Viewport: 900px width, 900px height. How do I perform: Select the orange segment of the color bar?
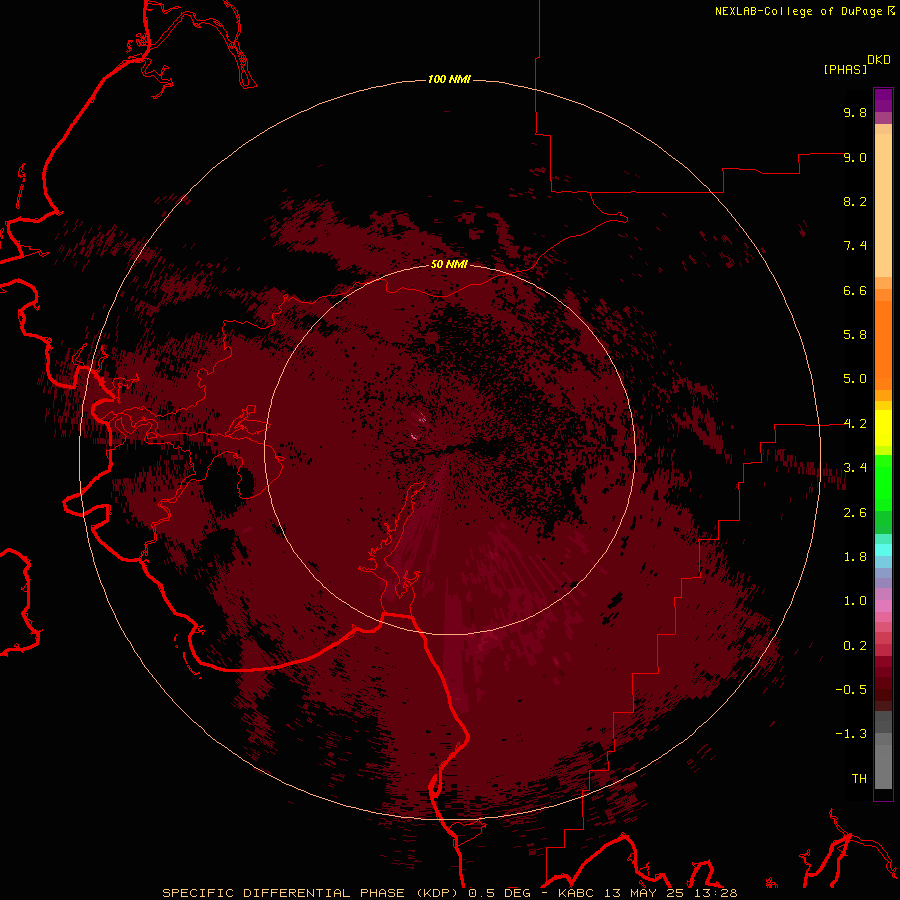pyautogui.click(x=883, y=346)
